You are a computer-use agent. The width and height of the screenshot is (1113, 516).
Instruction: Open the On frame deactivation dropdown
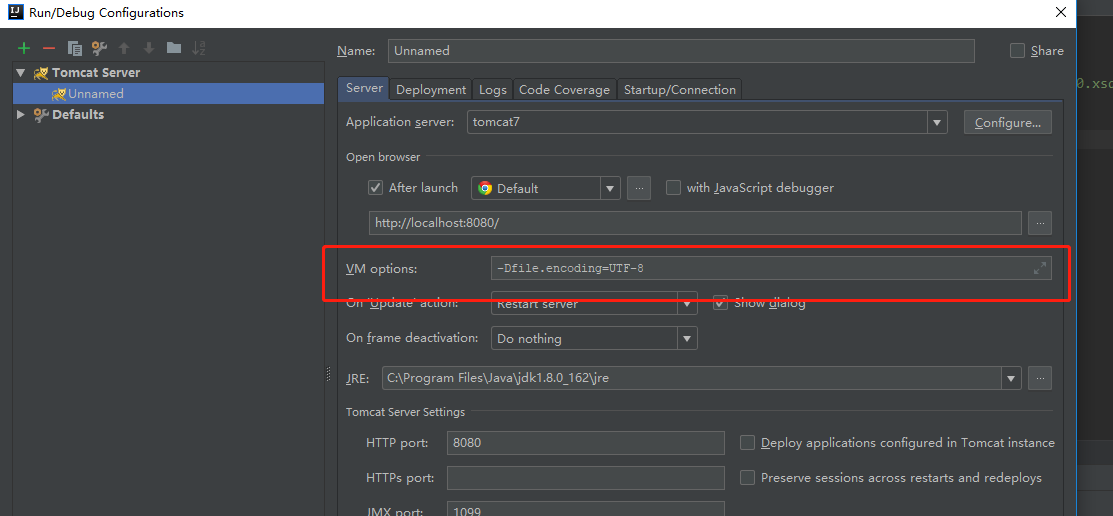(x=687, y=339)
